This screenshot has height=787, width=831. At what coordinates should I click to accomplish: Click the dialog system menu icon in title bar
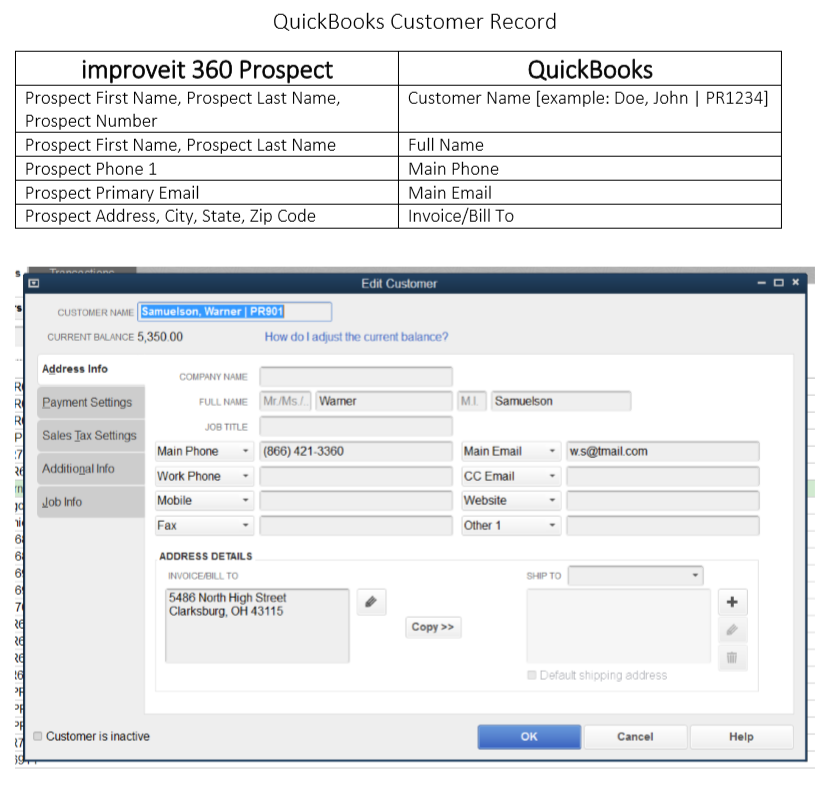click(x=33, y=283)
